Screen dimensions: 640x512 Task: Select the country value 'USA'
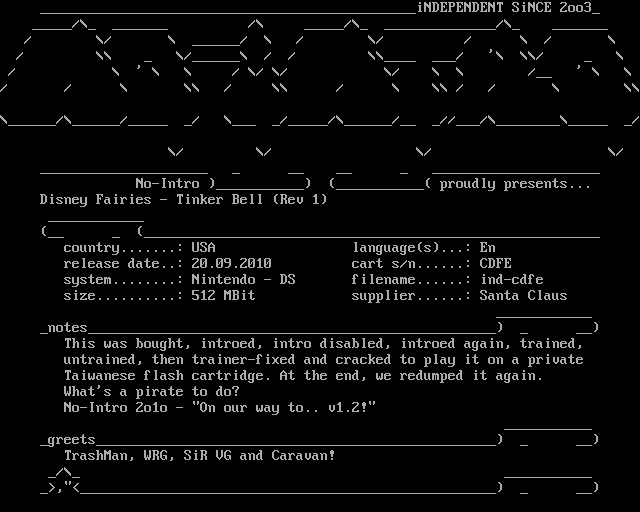[x=203, y=248]
